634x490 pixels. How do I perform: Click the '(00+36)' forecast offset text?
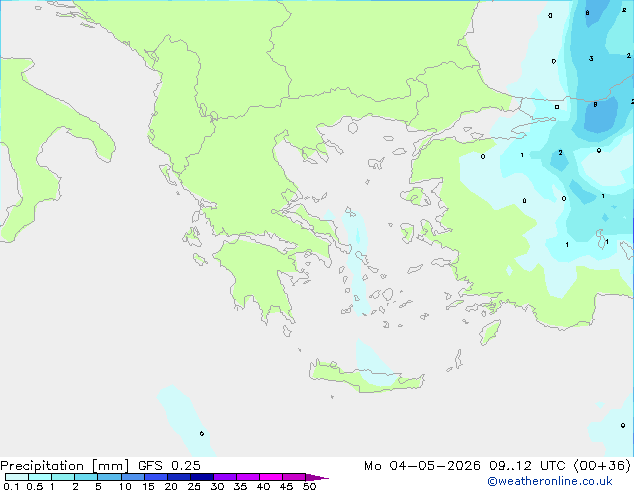[602, 466]
